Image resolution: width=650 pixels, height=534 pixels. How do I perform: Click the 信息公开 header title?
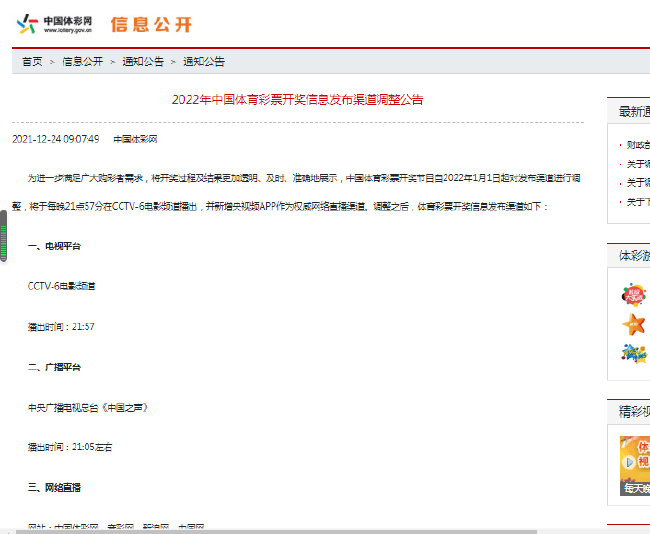tap(151, 24)
